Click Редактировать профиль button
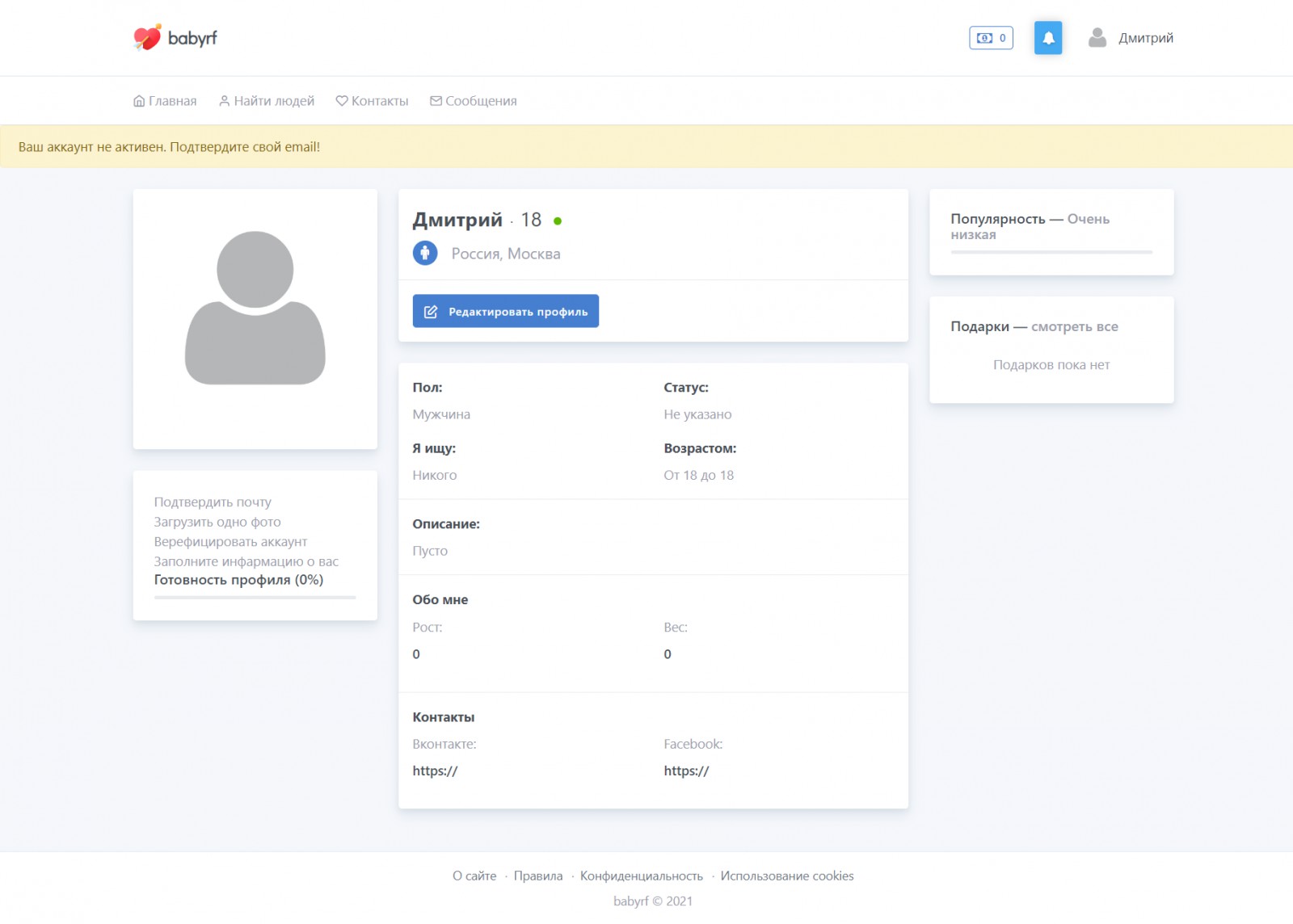Image resolution: width=1293 pixels, height=924 pixels. (506, 311)
